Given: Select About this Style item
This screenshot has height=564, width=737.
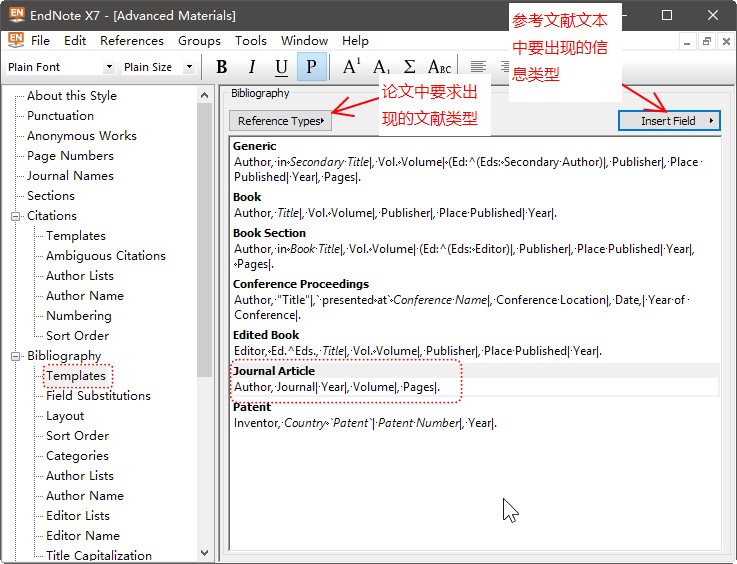Looking at the screenshot, I should click(x=72, y=96).
